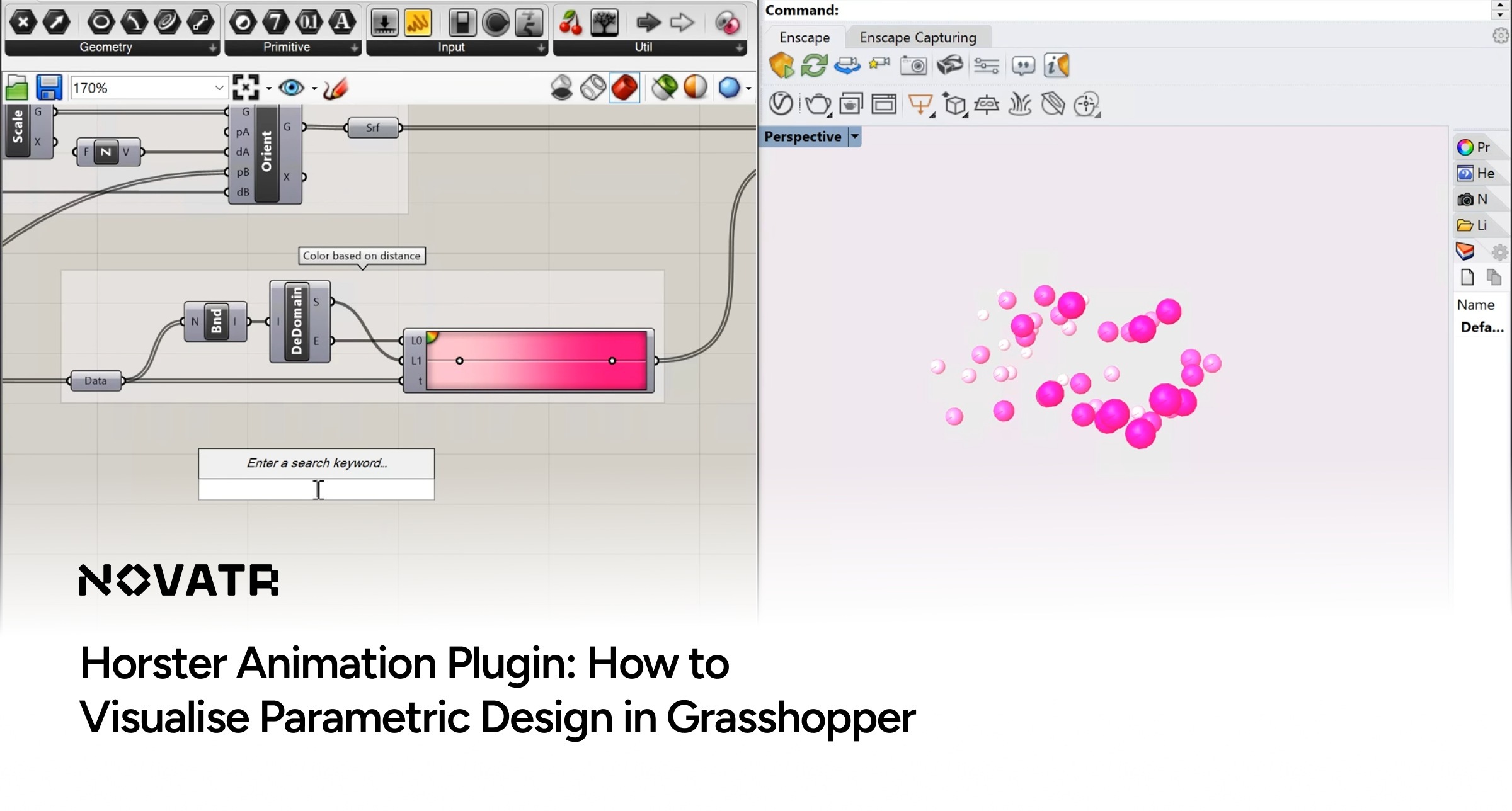
Task: Select the Srf component on canvas
Action: [373, 128]
